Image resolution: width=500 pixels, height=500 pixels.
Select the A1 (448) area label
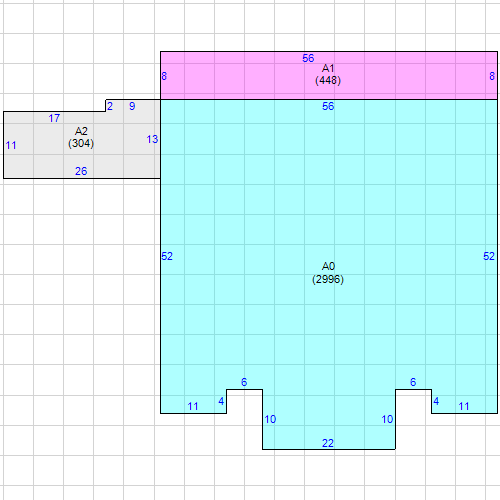tap(328, 74)
